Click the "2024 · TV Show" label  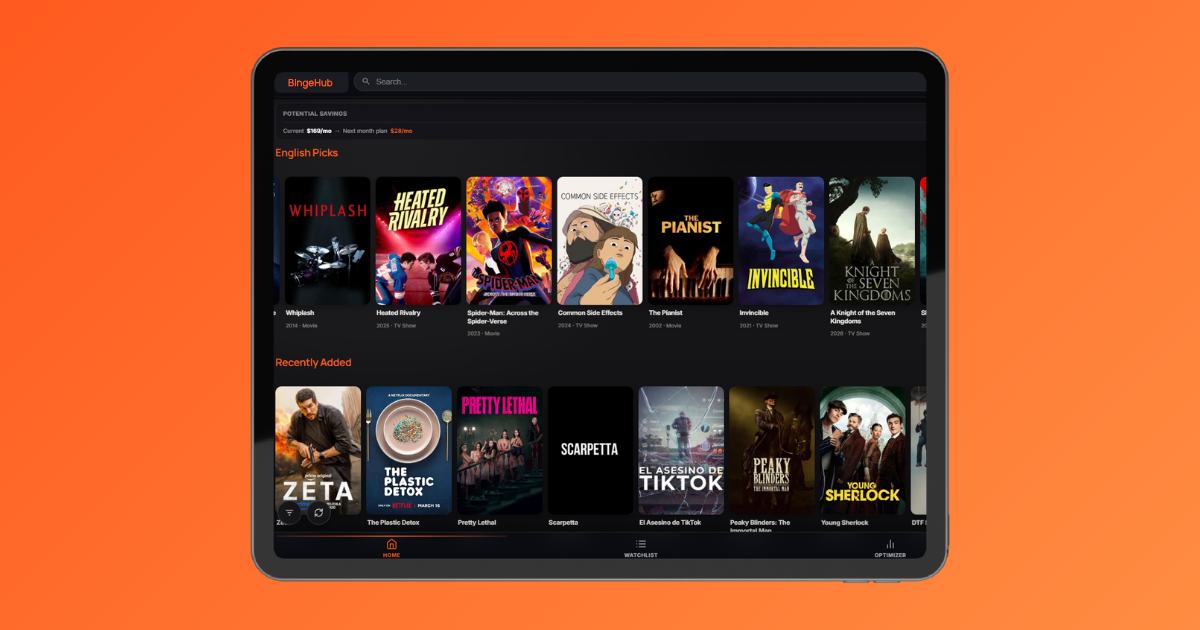[577, 325]
